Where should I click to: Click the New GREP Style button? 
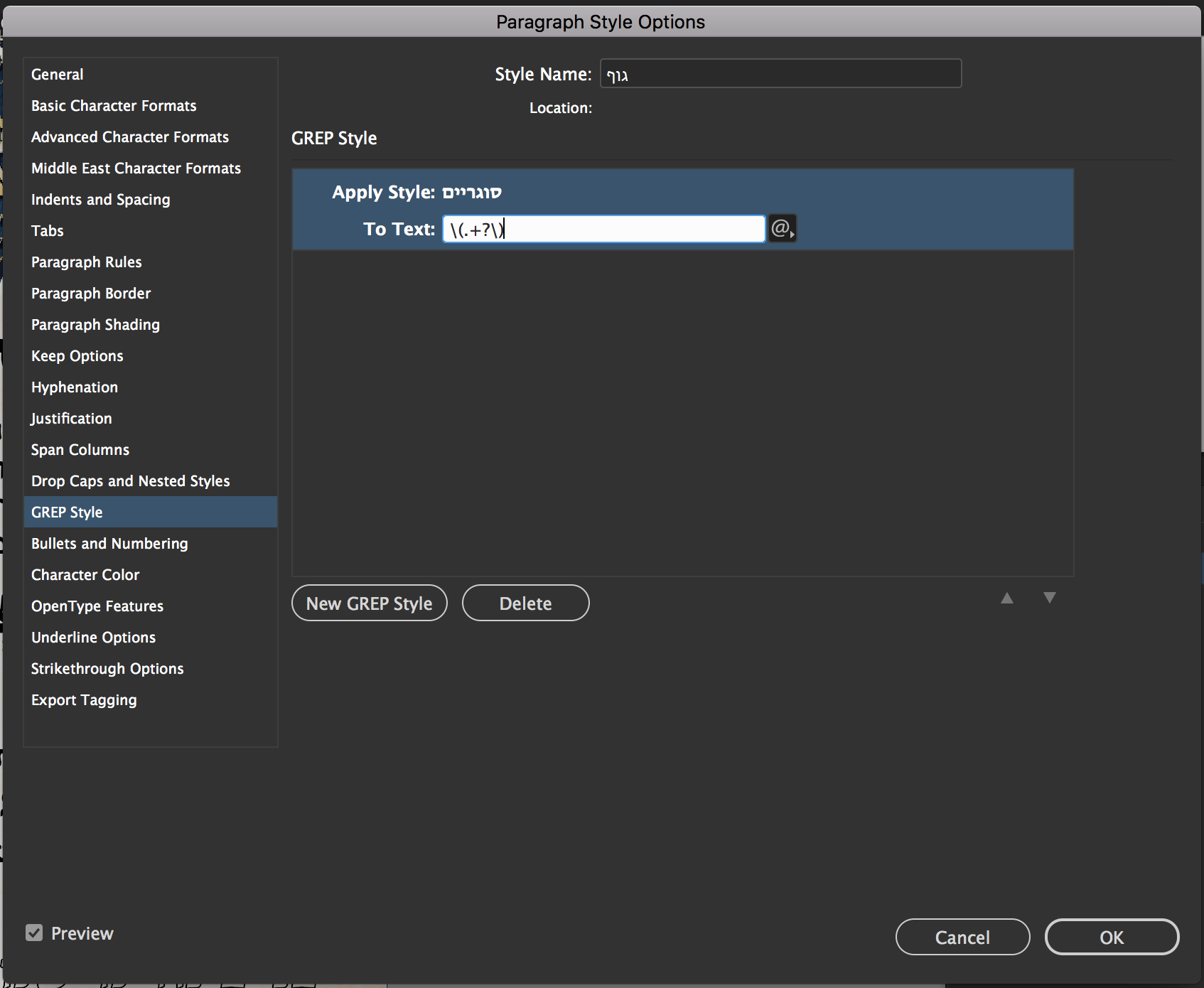point(369,603)
